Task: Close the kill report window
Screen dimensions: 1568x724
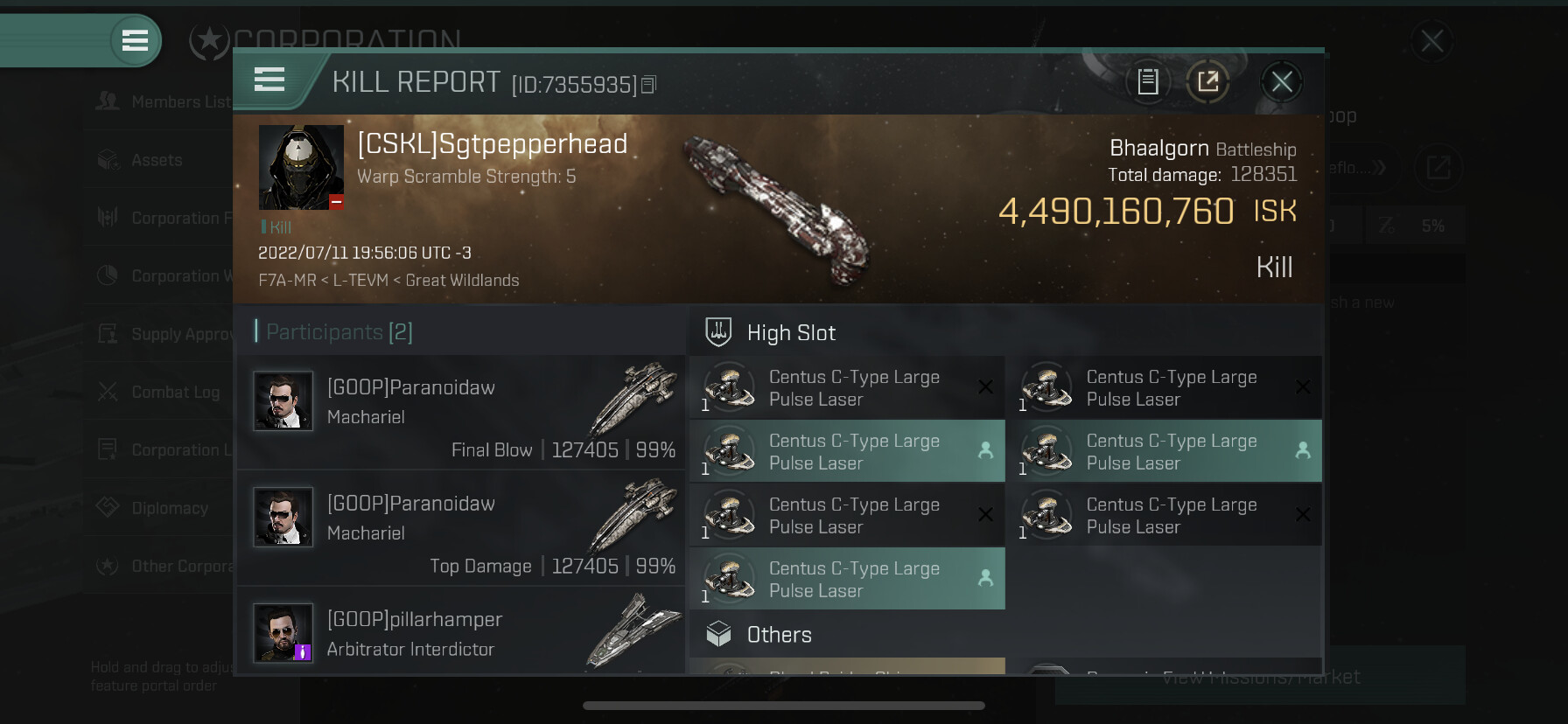Action: [1282, 82]
